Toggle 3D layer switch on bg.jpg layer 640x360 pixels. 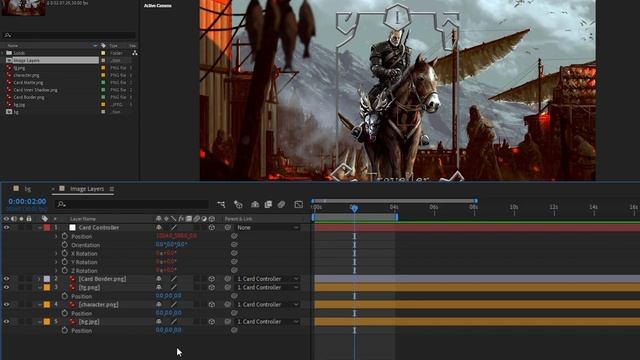tap(211, 322)
